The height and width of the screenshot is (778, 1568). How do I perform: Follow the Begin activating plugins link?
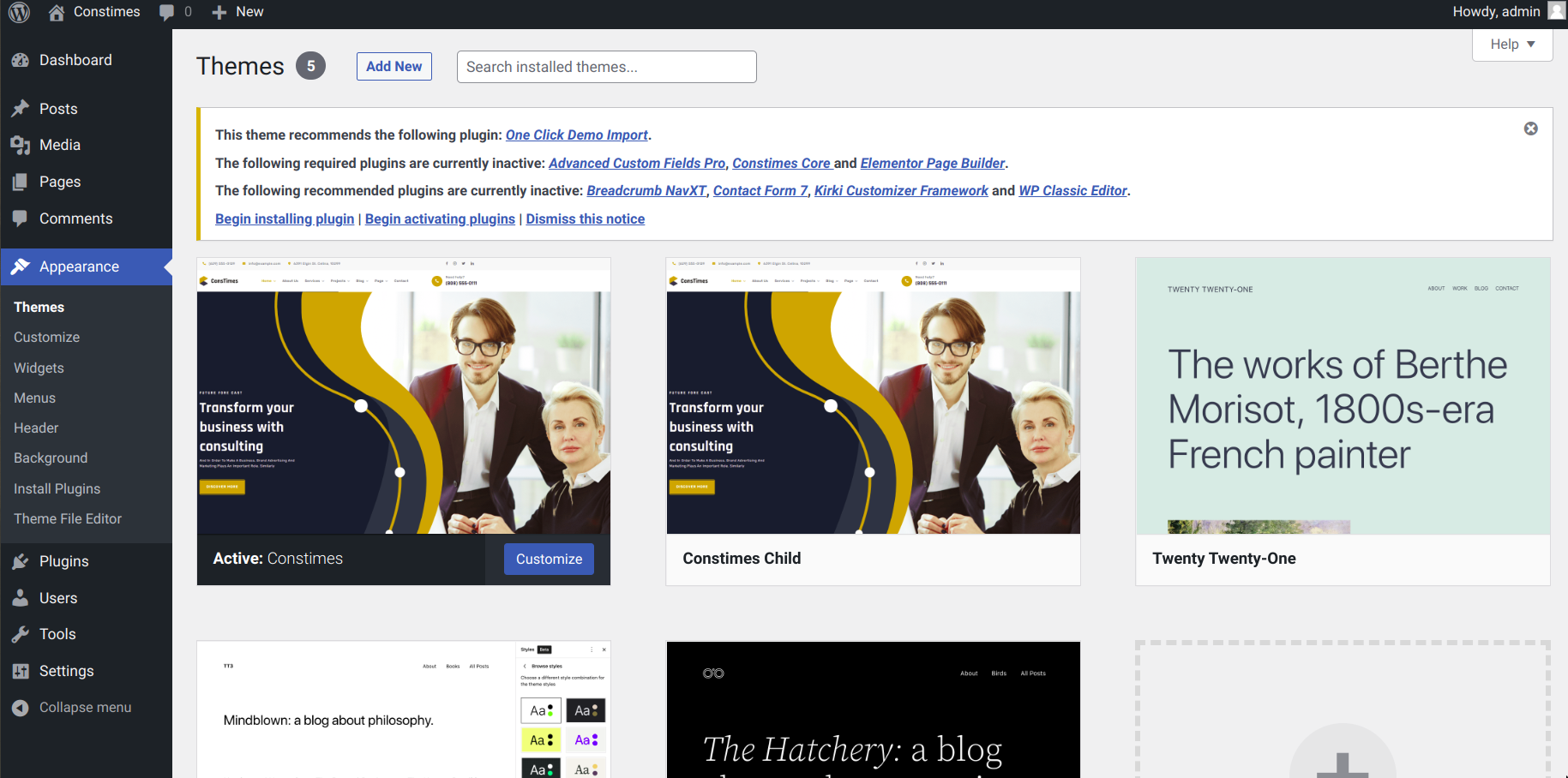pos(440,218)
